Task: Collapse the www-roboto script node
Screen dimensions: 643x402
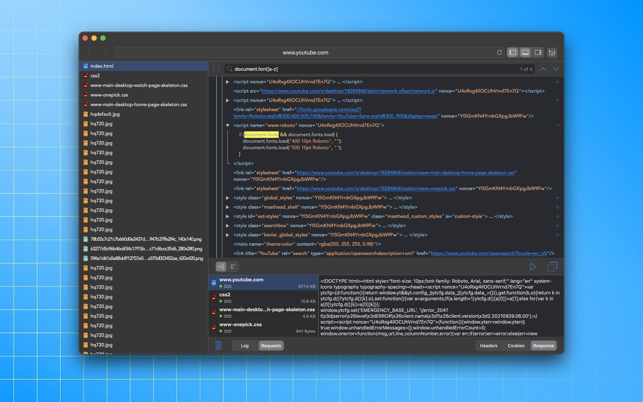Action: click(227, 126)
